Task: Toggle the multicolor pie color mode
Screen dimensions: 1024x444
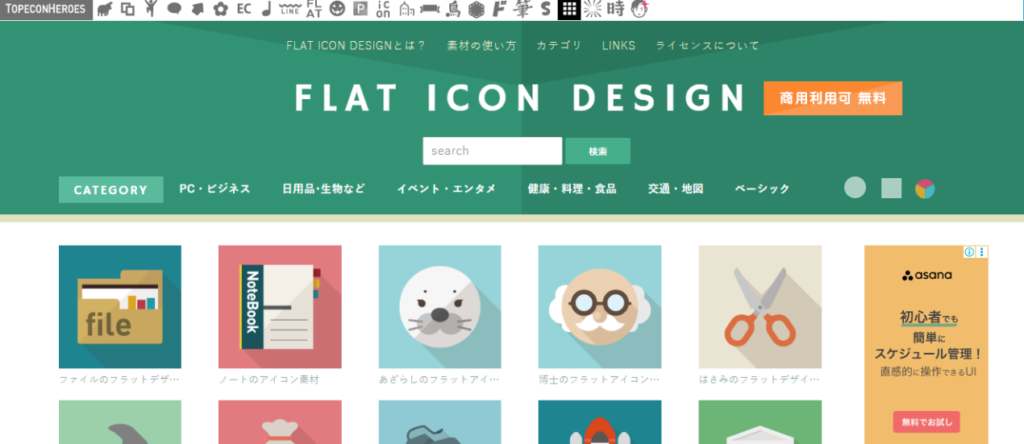Action: pyautogui.click(x=925, y=188)
